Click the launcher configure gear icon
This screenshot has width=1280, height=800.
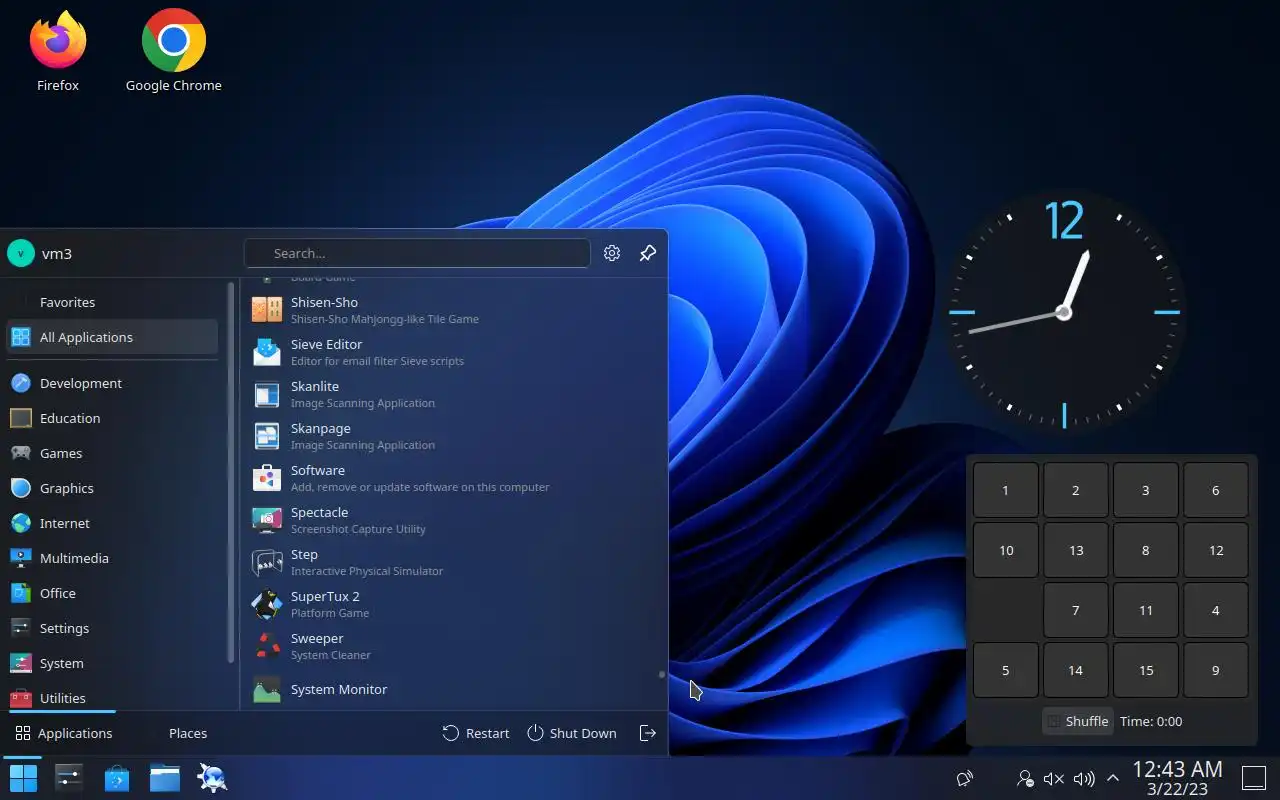tap(612, 253)
